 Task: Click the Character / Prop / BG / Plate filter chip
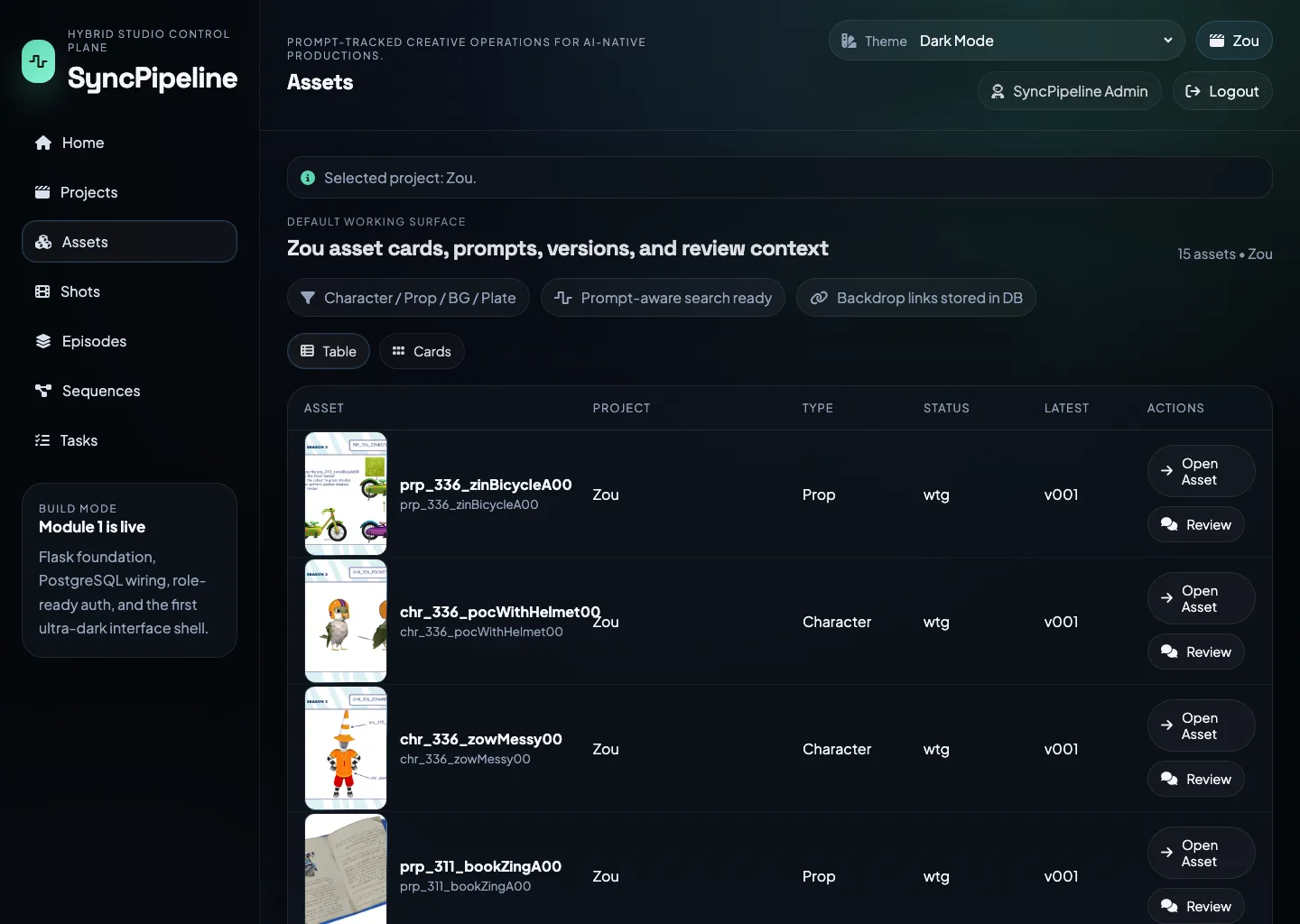point(408,298)
